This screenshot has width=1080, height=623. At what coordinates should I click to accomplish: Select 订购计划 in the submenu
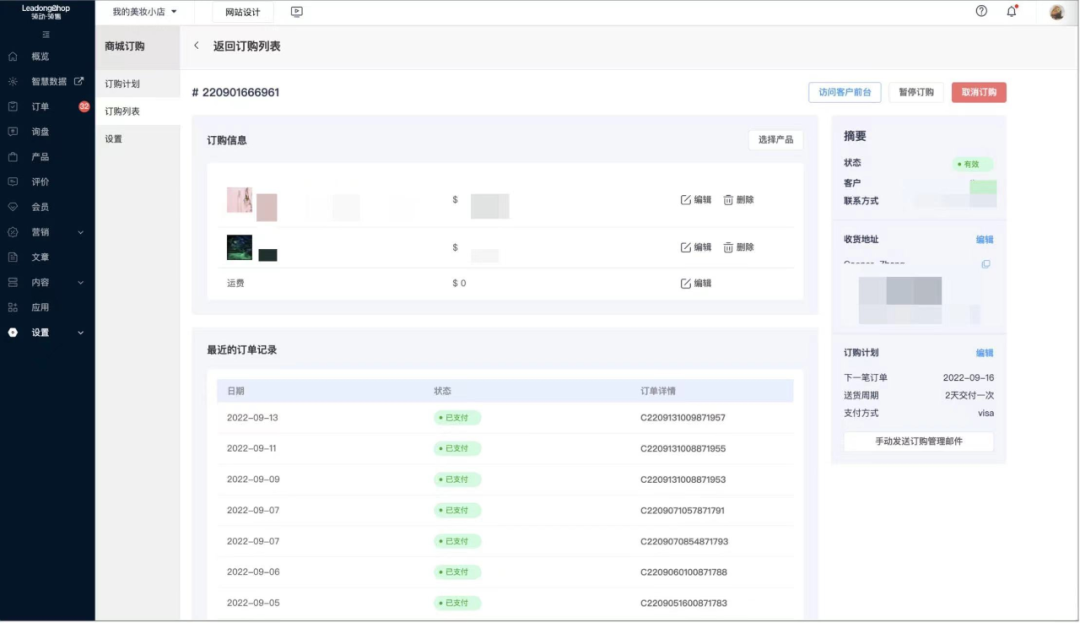[x=122, y=84]
